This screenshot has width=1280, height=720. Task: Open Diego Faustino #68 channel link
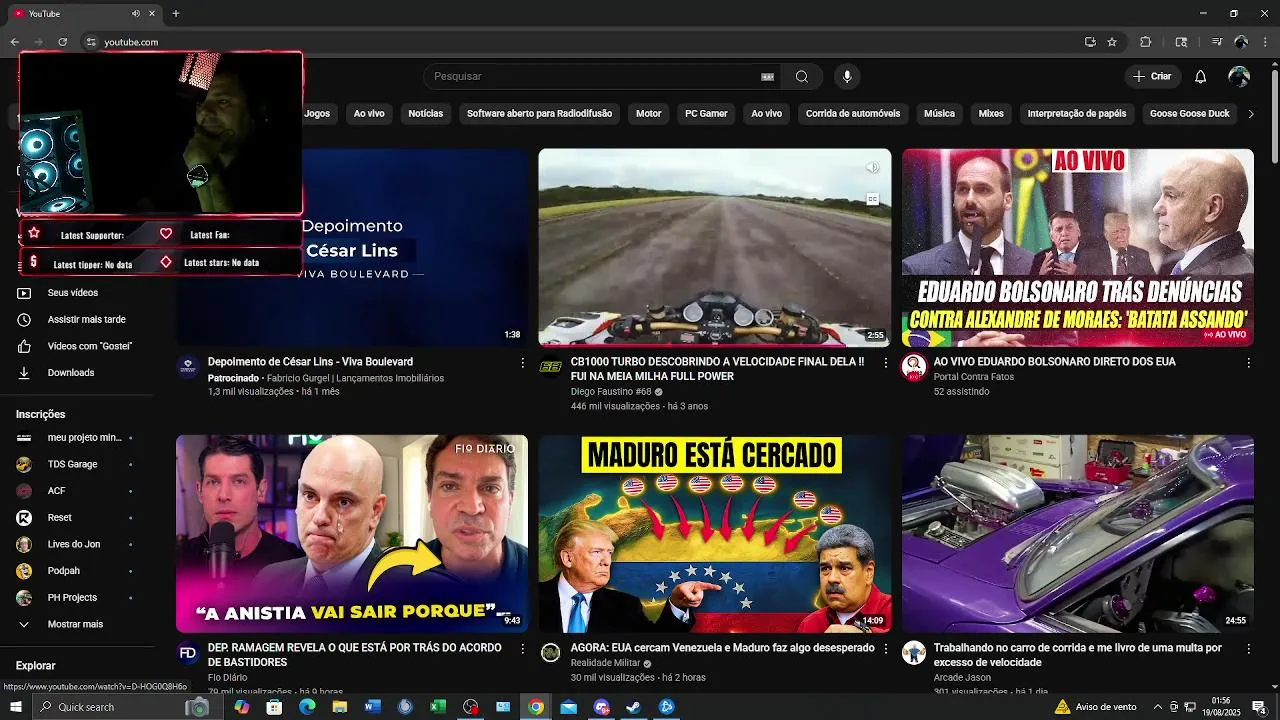click(x=611, y=392)
